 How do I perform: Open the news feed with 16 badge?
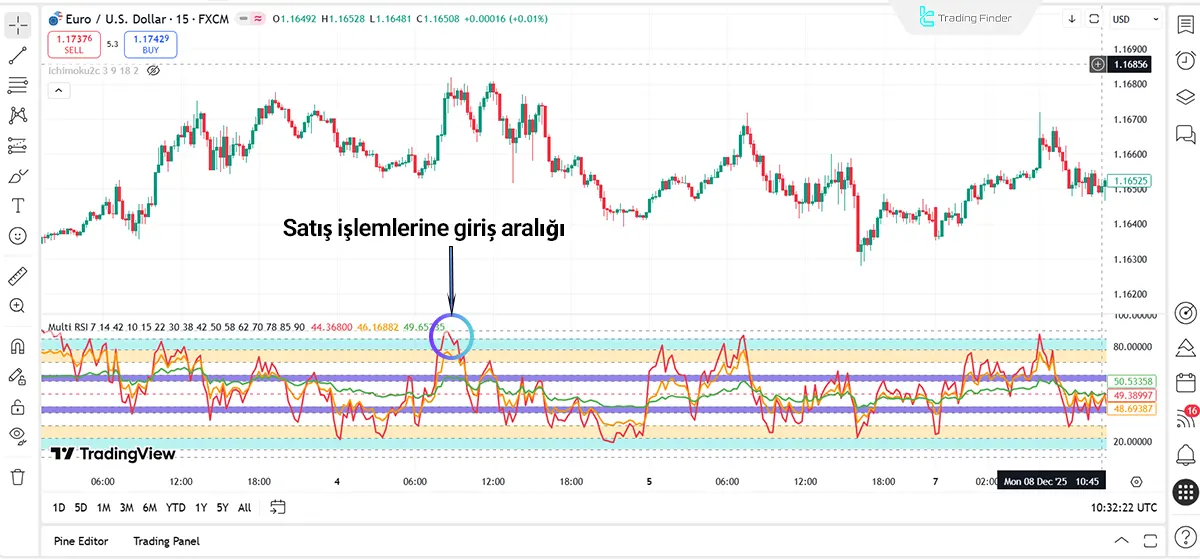coord(1185,419)
